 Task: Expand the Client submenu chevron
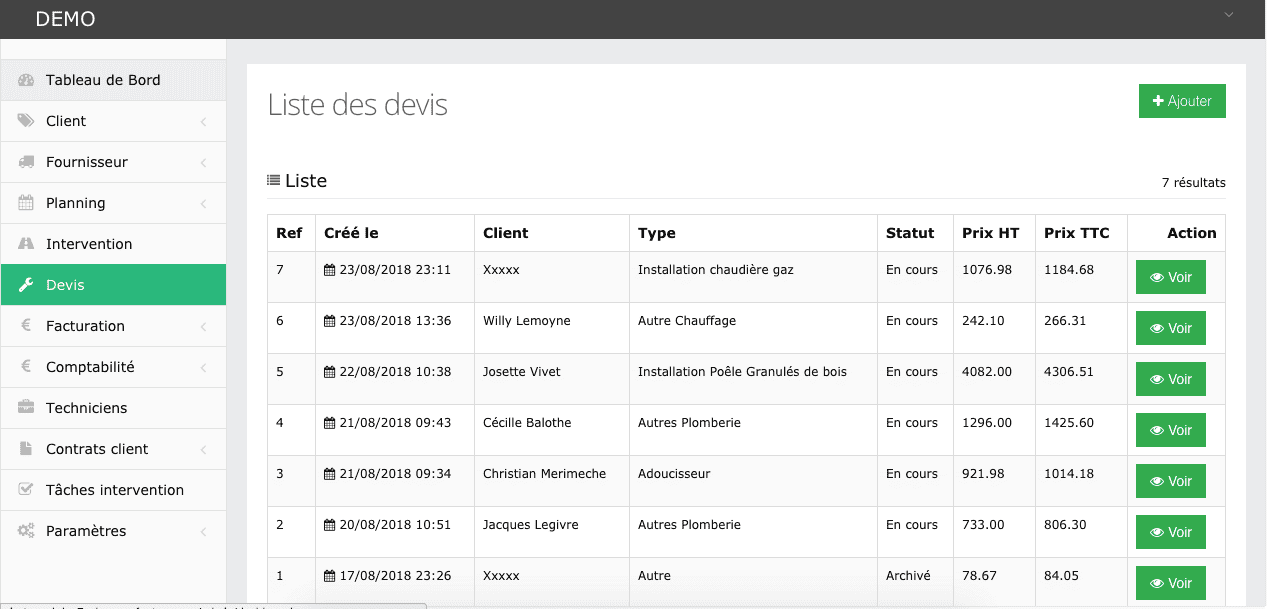[203, 122]
